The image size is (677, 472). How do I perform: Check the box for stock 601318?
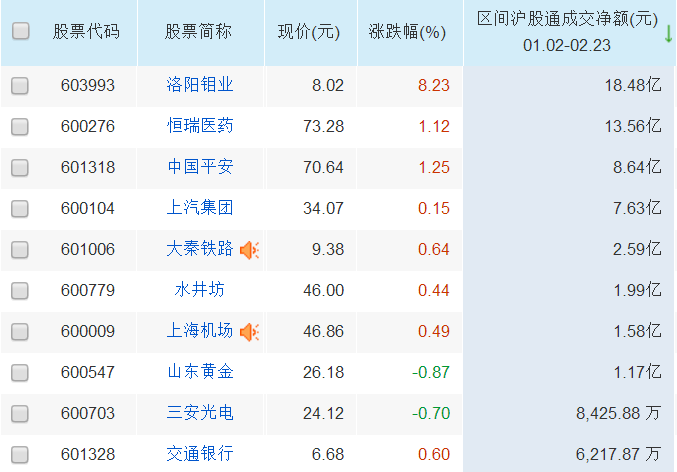point(20,168)
